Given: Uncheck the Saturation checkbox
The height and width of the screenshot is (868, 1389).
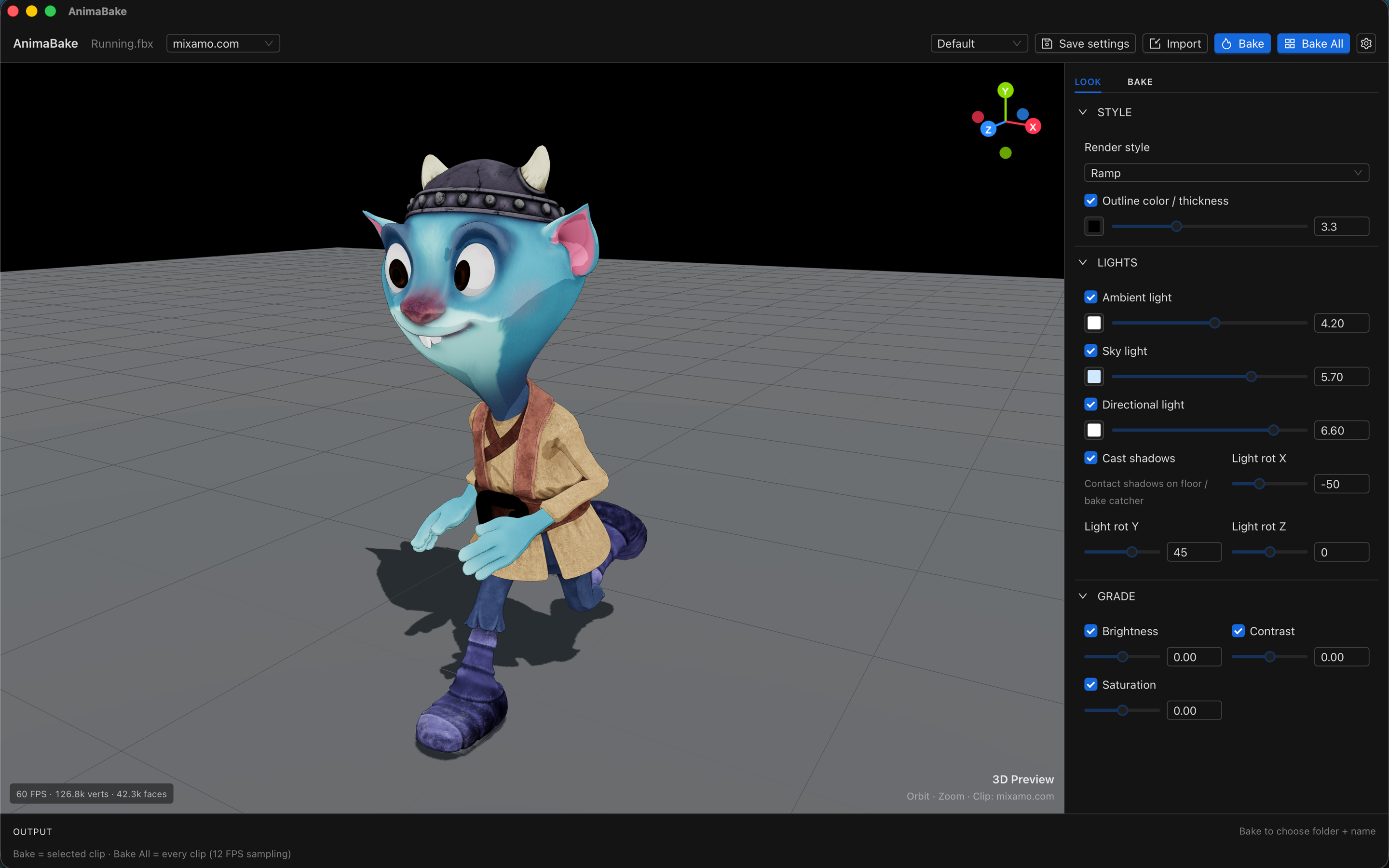Looking at the screenshot, I should 1090,685.
